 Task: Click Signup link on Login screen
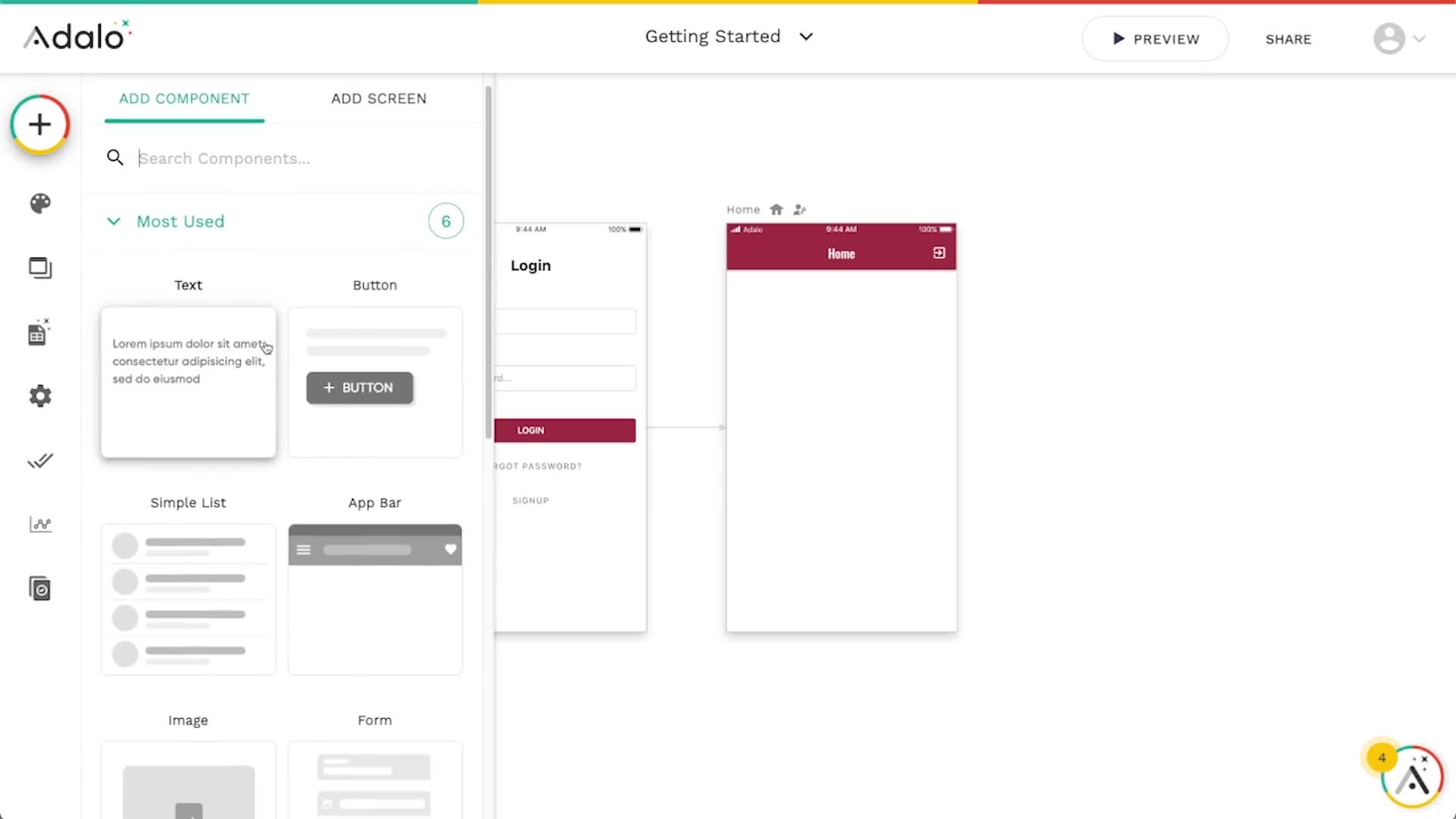click(530, 500)
